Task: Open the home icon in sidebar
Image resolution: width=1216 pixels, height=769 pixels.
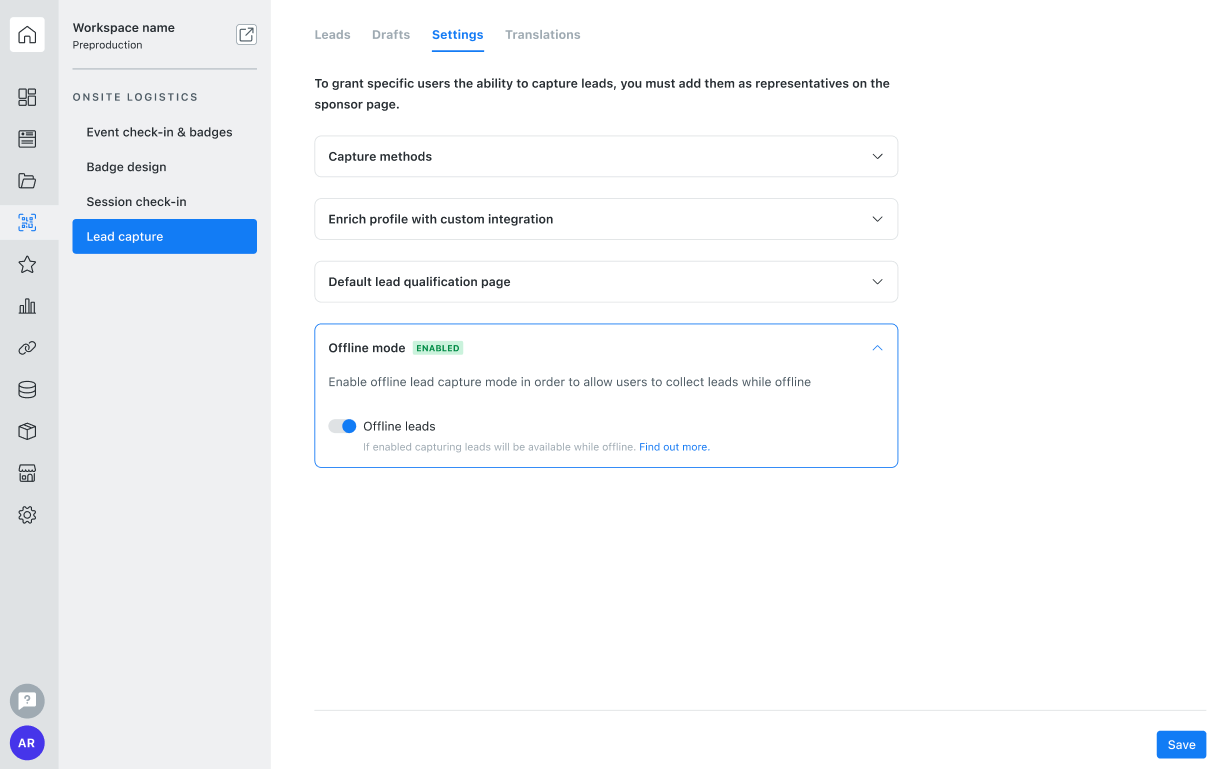Action: tap(27, 35)
